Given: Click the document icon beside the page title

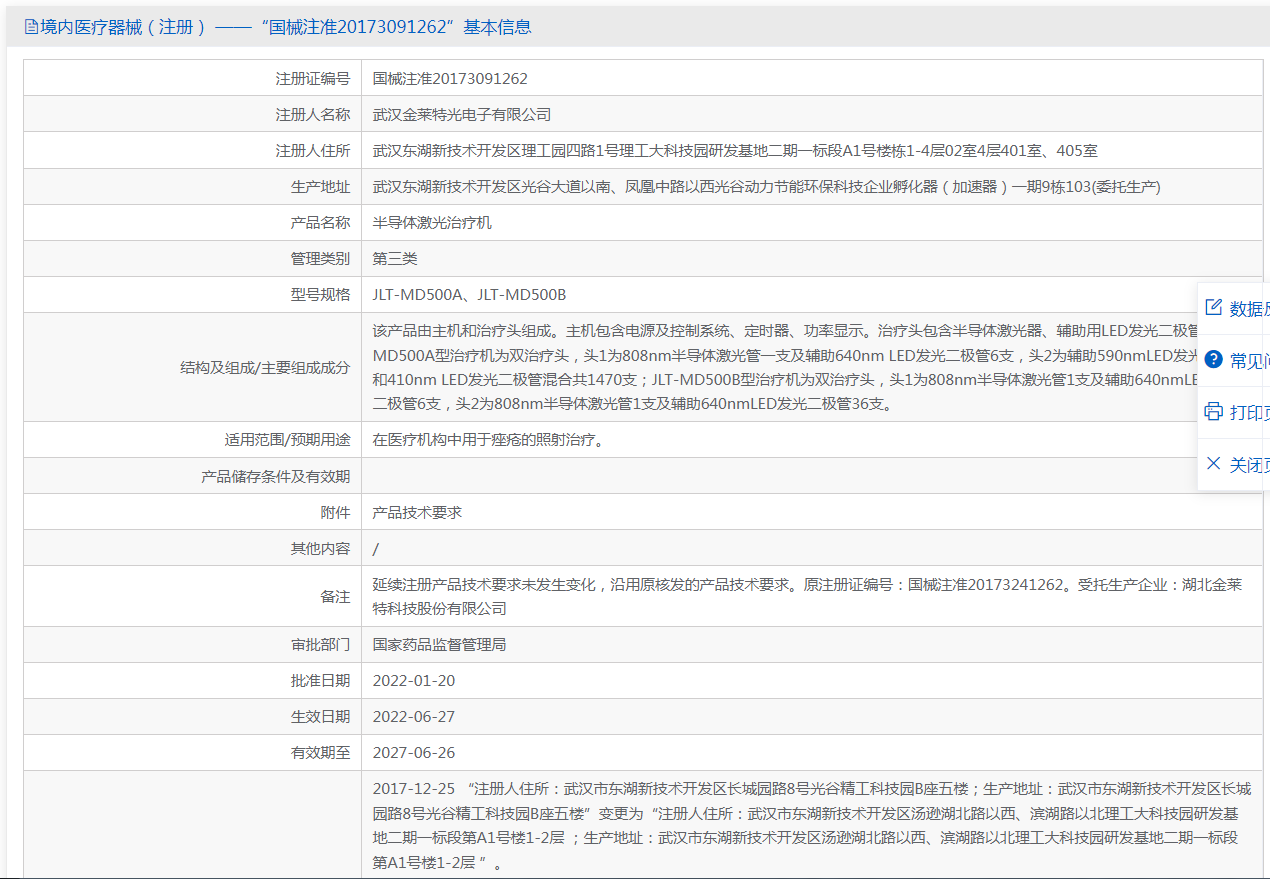Looking at the screenshot, I should 30,28.
